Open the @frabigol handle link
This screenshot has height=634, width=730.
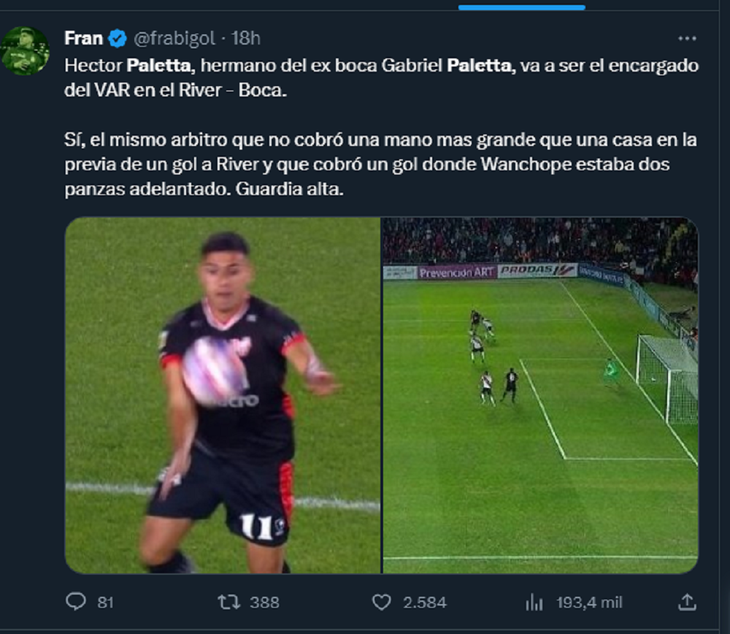click(175, 38)
